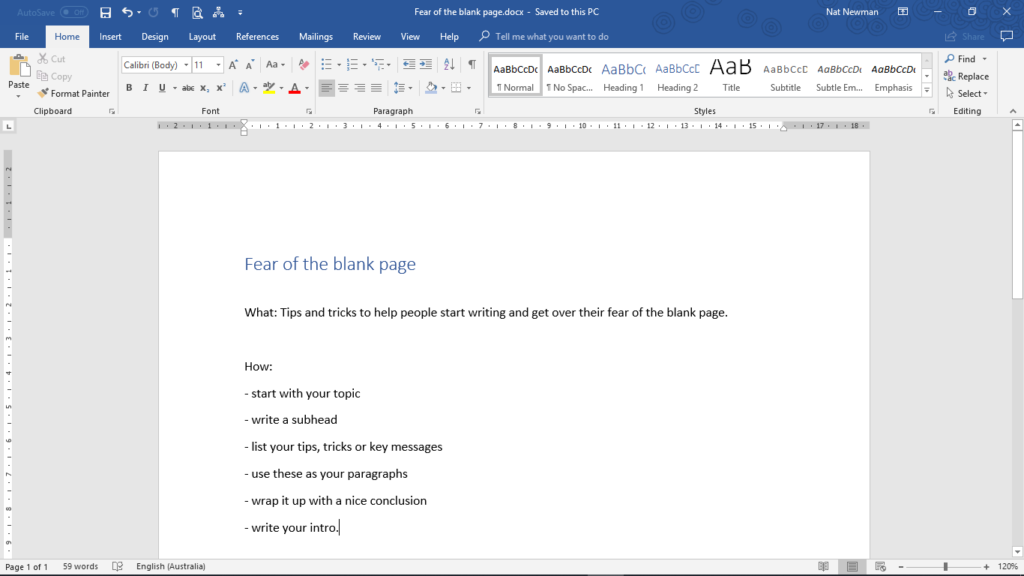This screenshot has width=1024, height=576.
Task: Open the font color dropdown arrow
Action: pyautogui.click(x=305, y=88)
